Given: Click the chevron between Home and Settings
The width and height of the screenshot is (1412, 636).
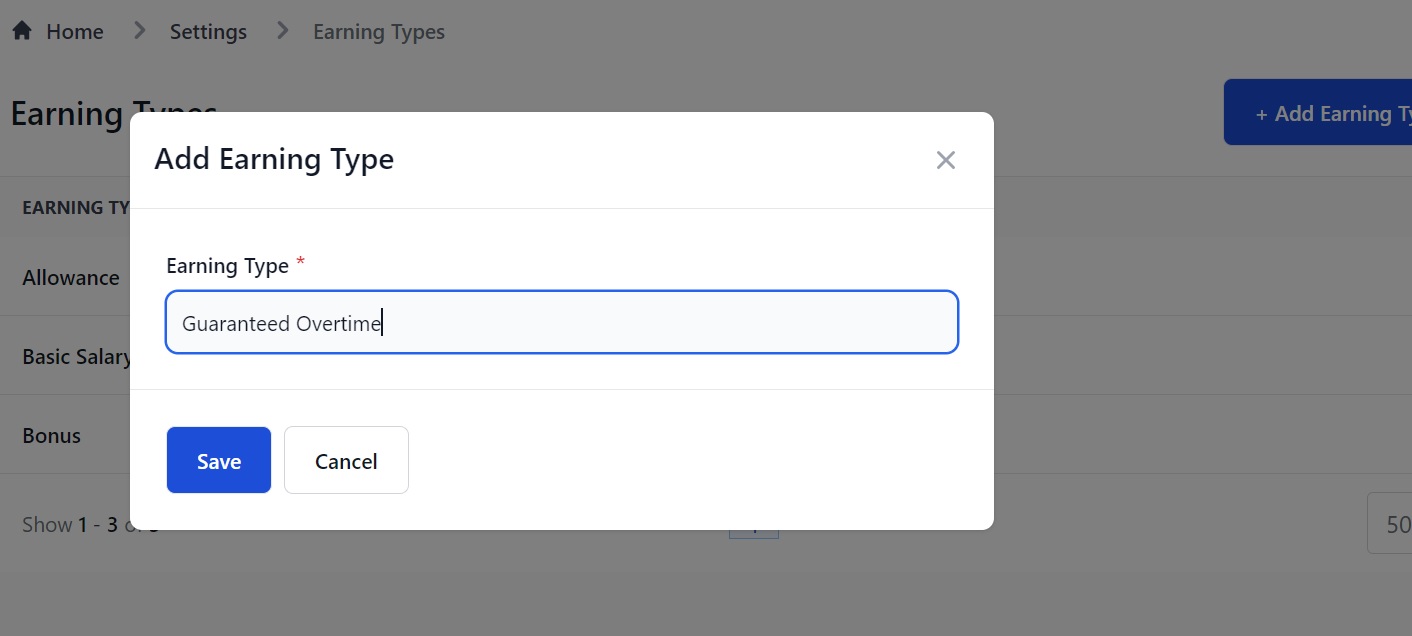Looking at the screenshot, I should coord(139,31).
